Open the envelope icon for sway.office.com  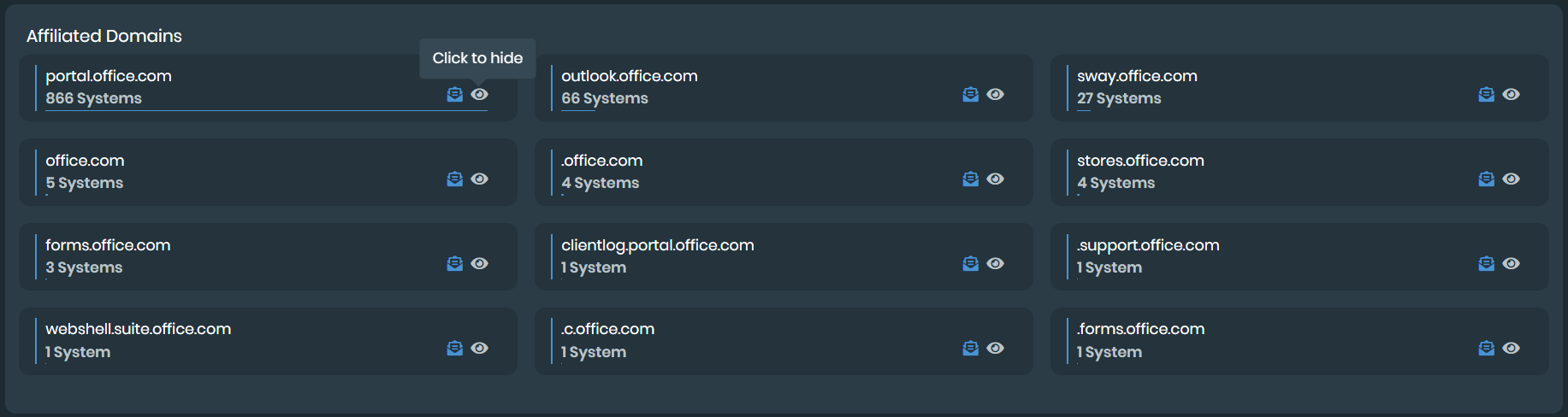point(1487,94)
